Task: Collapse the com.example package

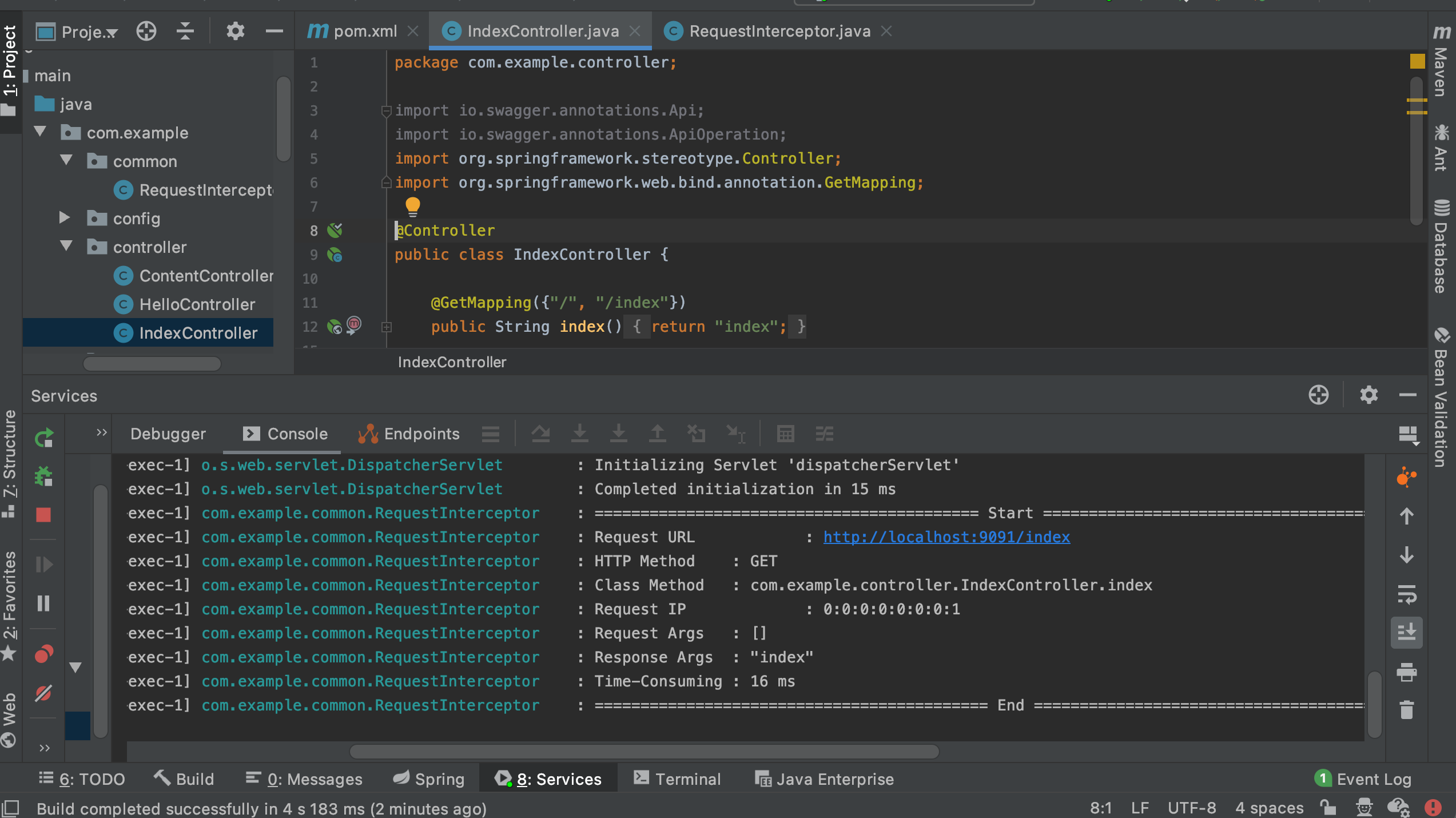Action: coord(40,132)
